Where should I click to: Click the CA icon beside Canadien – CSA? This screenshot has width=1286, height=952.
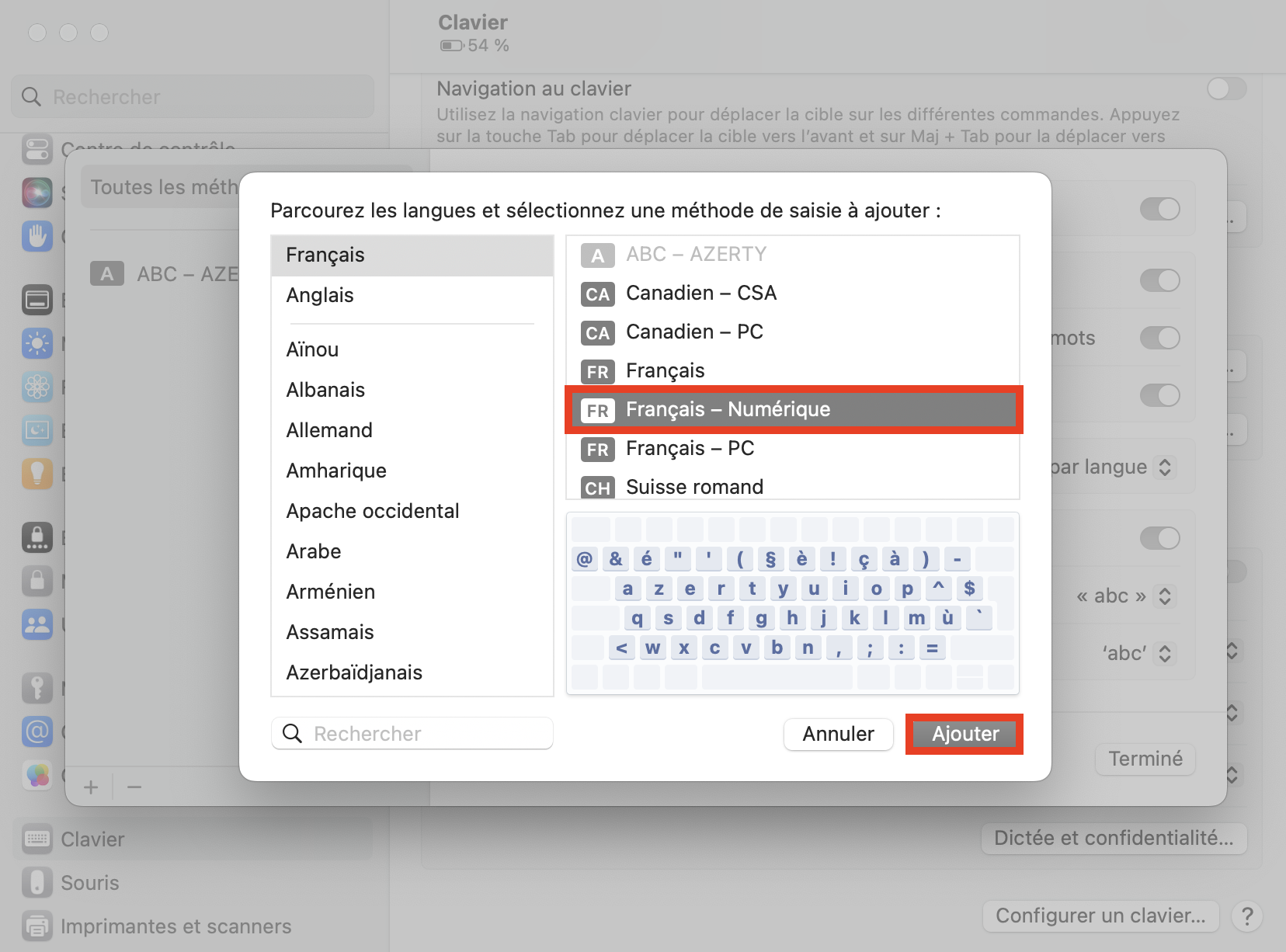(597, 294)
